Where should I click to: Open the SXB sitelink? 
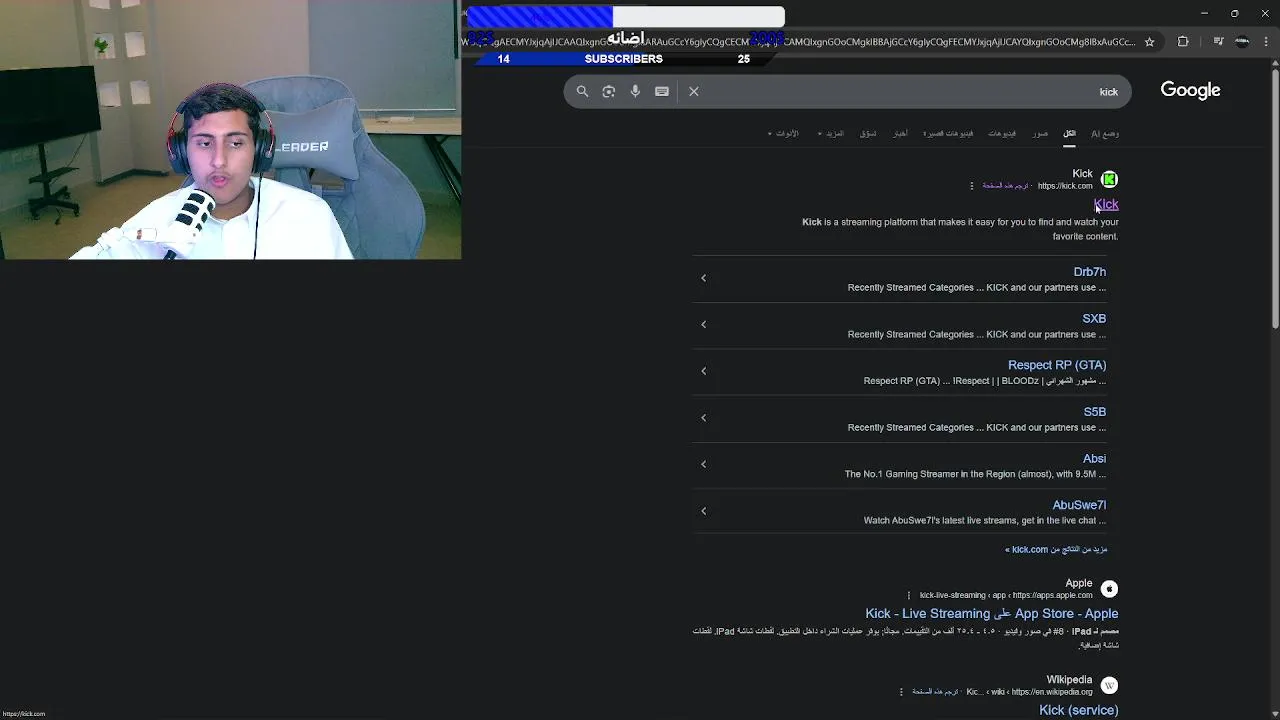(x=1094, y=318)
